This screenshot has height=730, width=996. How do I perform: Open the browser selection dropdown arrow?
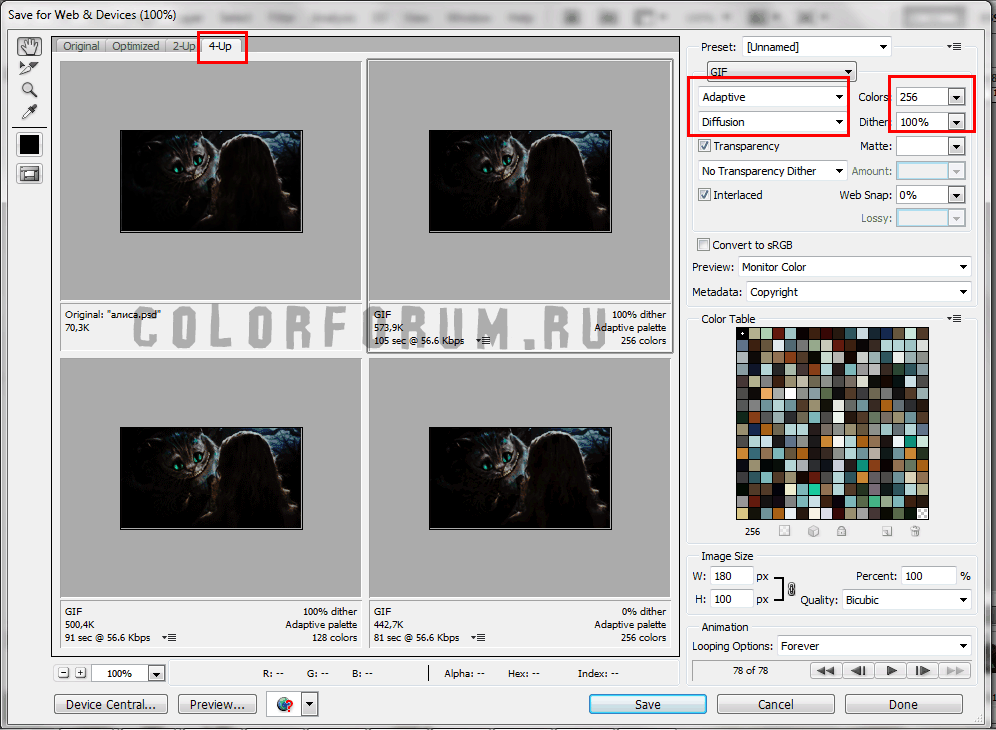click(310, 704)
